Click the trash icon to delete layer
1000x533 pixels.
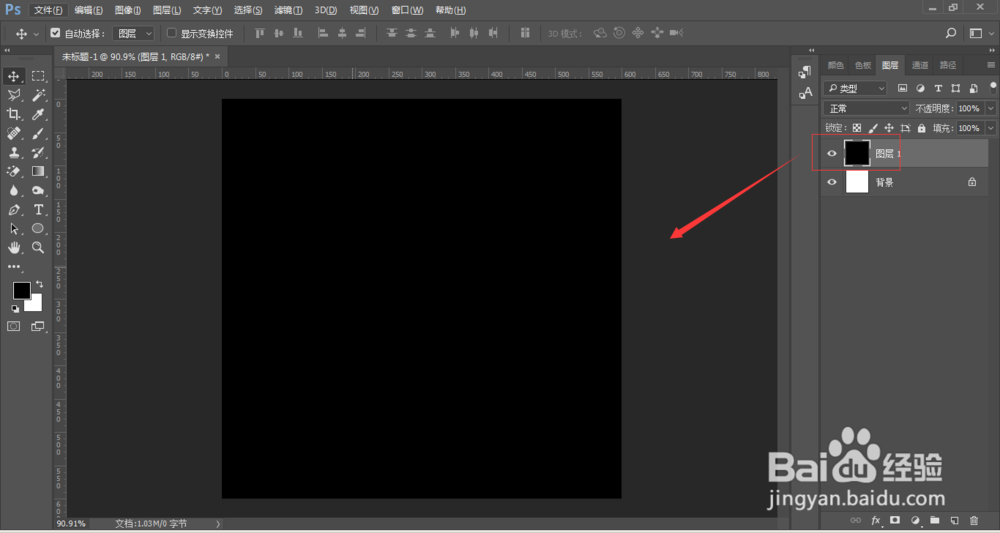tap(974, 520)
